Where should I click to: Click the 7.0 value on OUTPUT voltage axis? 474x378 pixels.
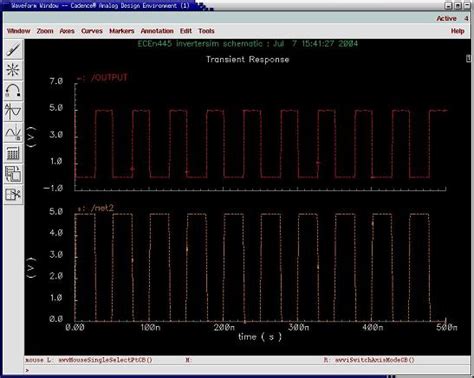point(56,81)
